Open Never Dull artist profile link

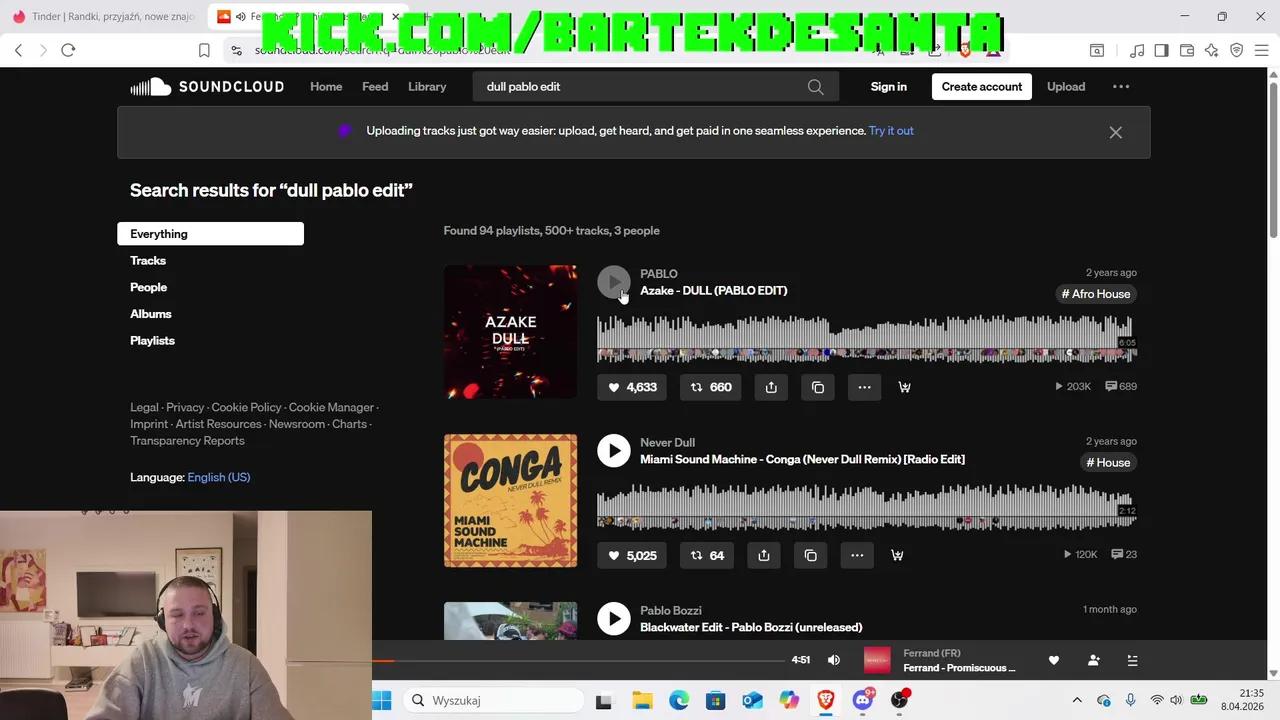click(667, 443)
